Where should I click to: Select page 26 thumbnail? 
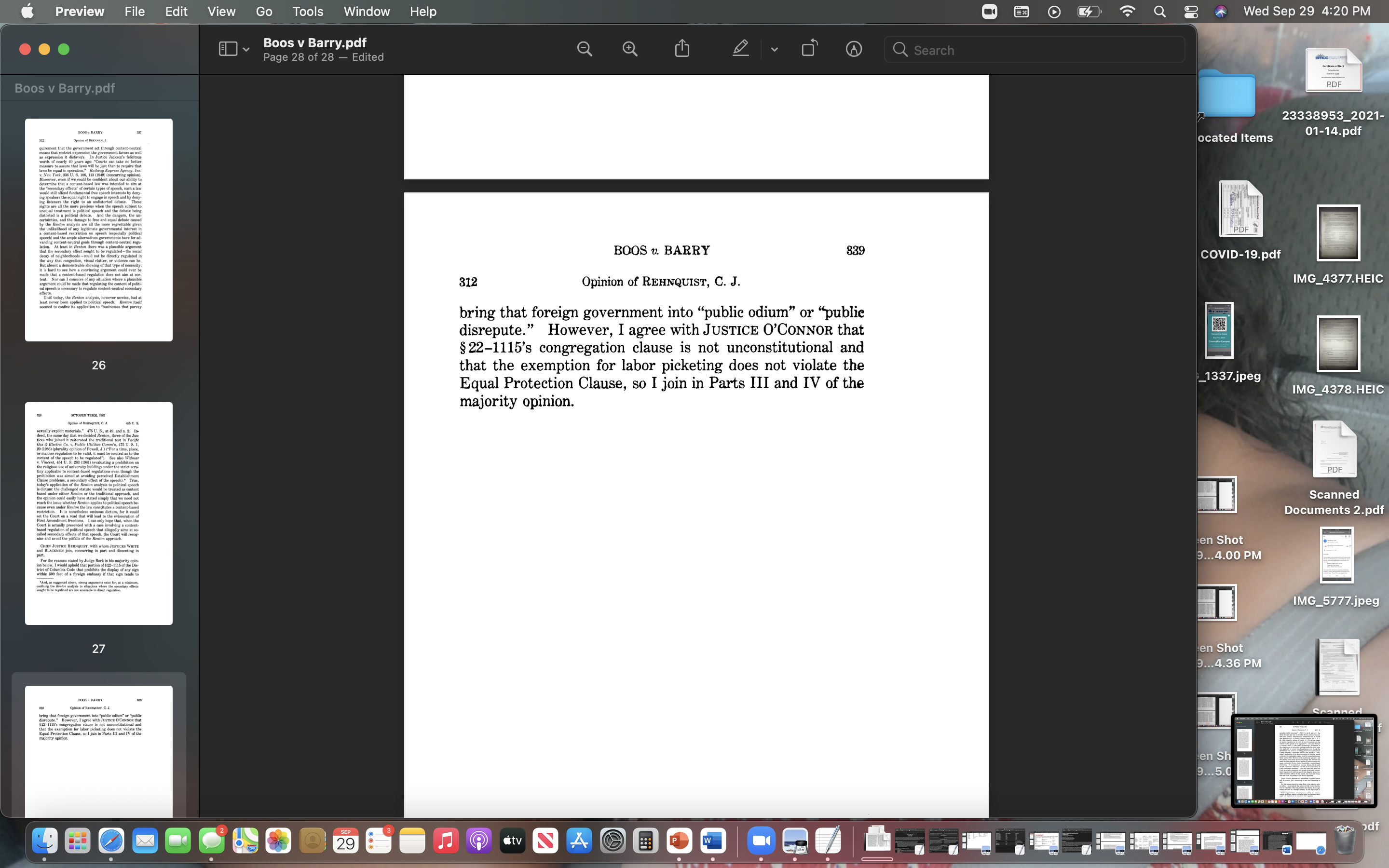point(99,230)
